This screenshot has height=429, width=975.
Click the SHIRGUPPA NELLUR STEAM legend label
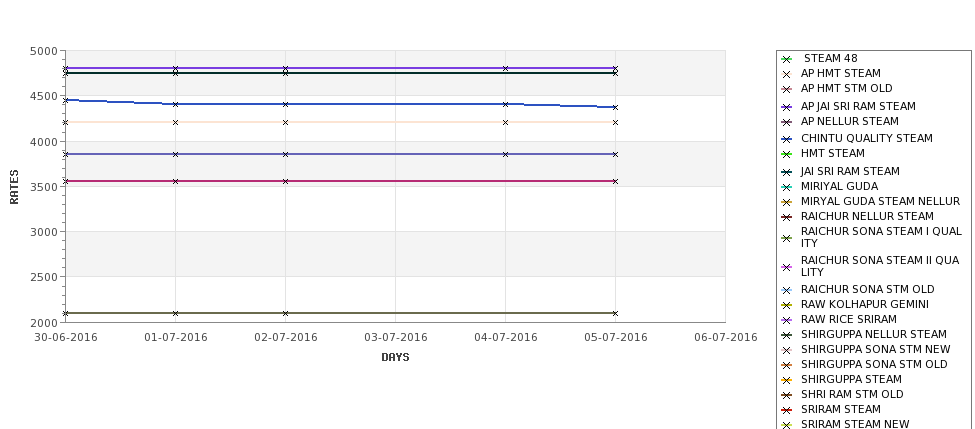pos(874,334)
